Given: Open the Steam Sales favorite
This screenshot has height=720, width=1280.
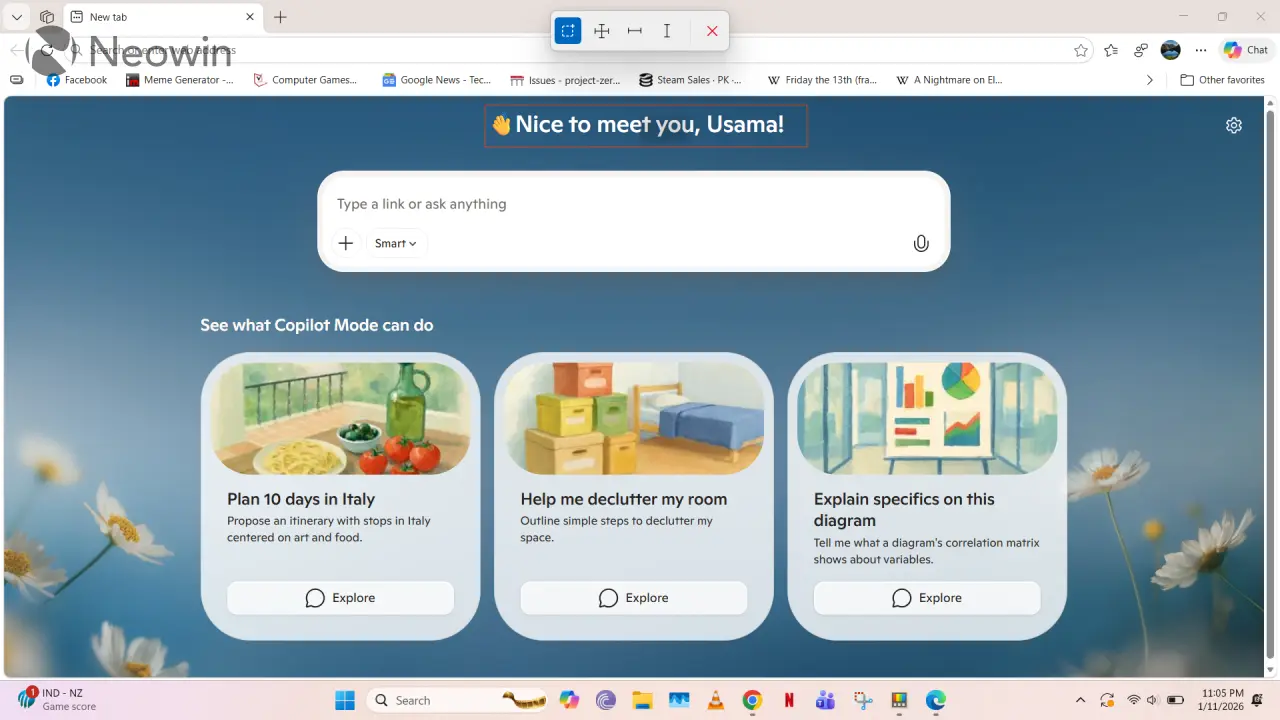Looking at the screenshot, I should pos(691,80).
